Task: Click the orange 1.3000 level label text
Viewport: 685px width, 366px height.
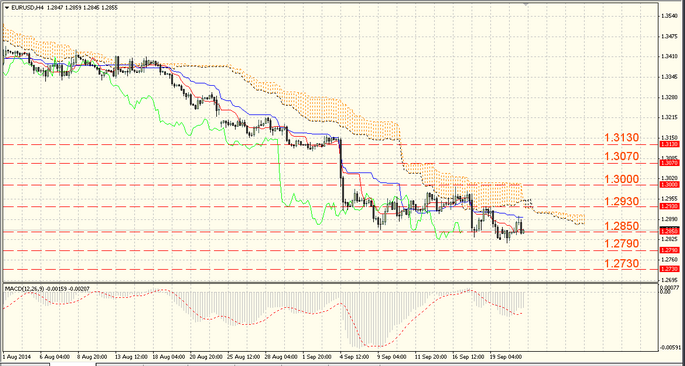Action: pos(622,179)
